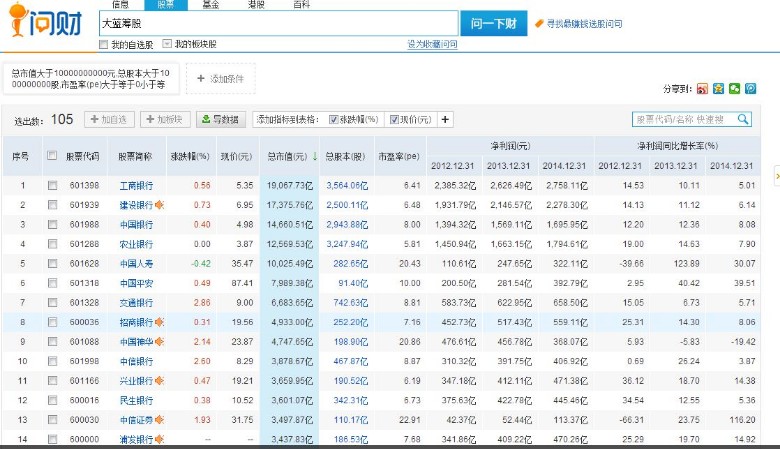Select checkbox for 招商银行 row
The height and width of the screenshot is (449, 780).
point(52,322)
